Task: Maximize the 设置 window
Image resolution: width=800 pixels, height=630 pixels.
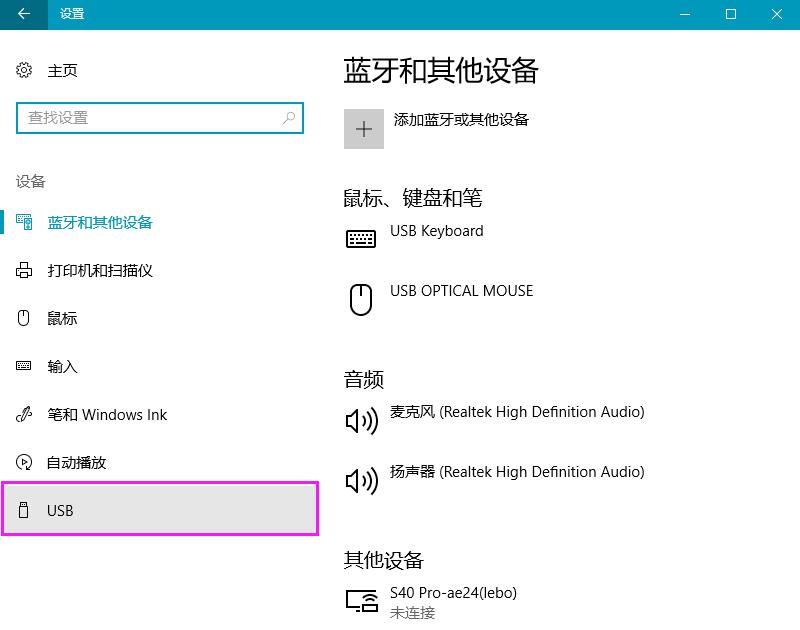Action: 731,14
